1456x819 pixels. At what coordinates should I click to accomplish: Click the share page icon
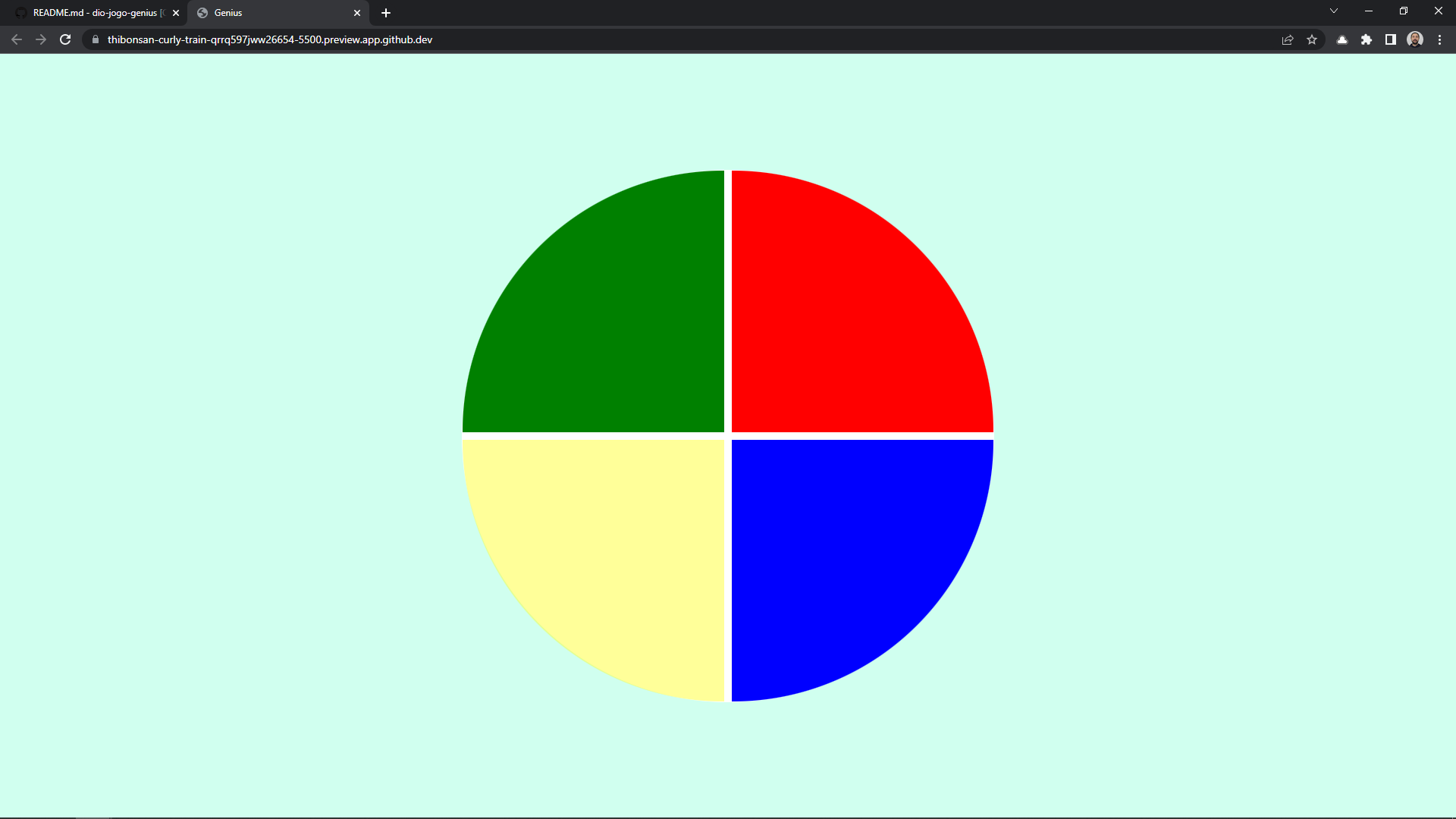point(1288,39)
